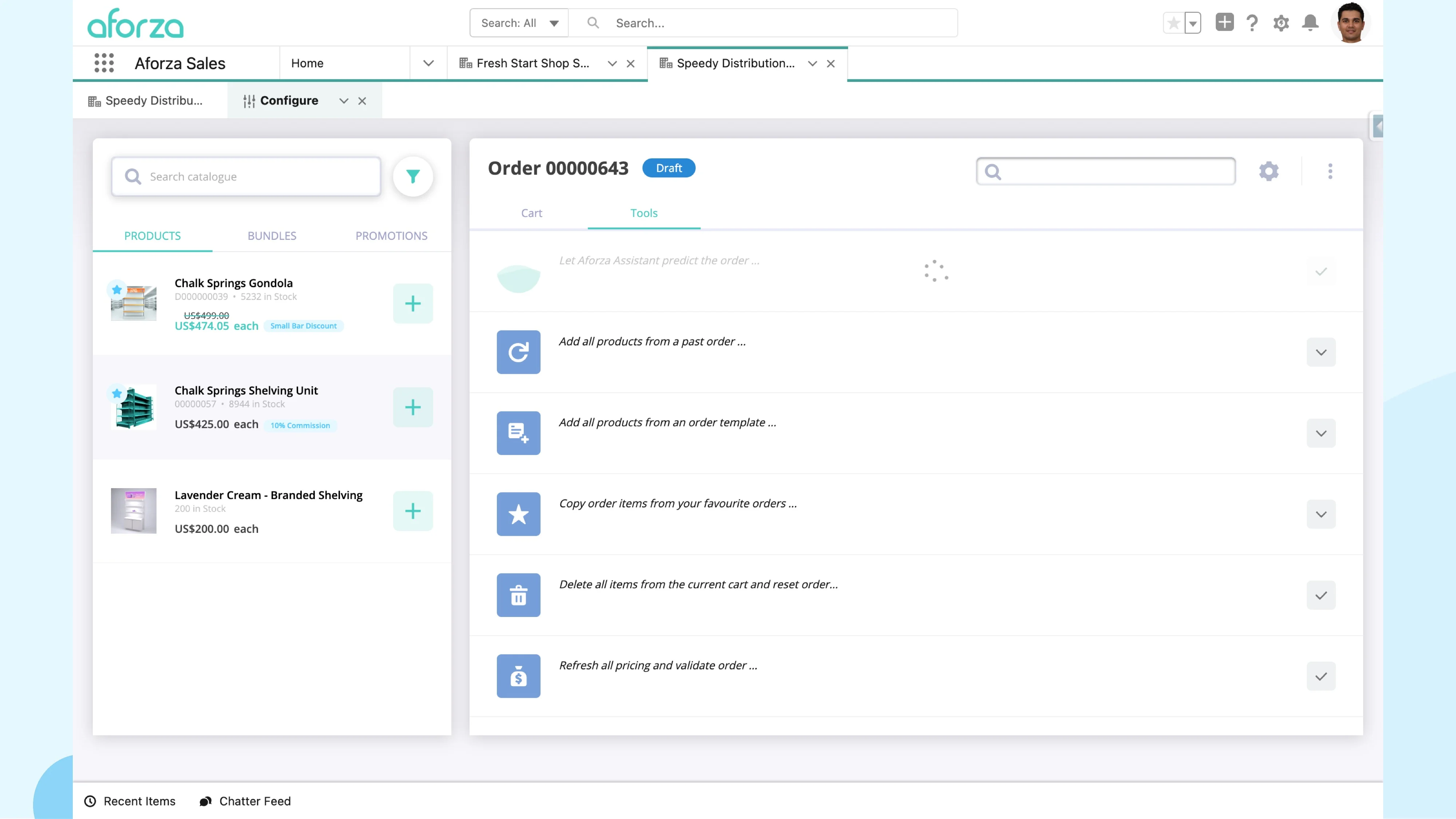Expand Add products from an order template
The width and height of the screenshot is (1456, 819).
1321,433
